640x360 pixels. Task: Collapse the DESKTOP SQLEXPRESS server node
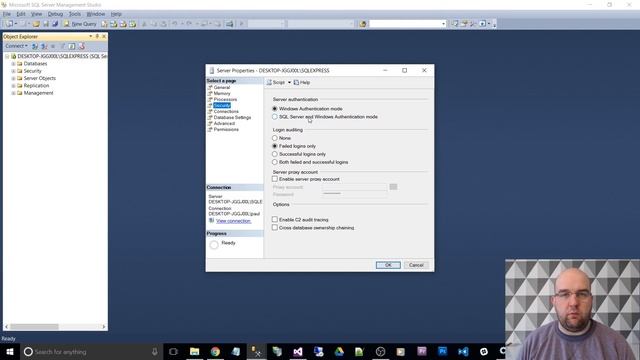point(7,56)
